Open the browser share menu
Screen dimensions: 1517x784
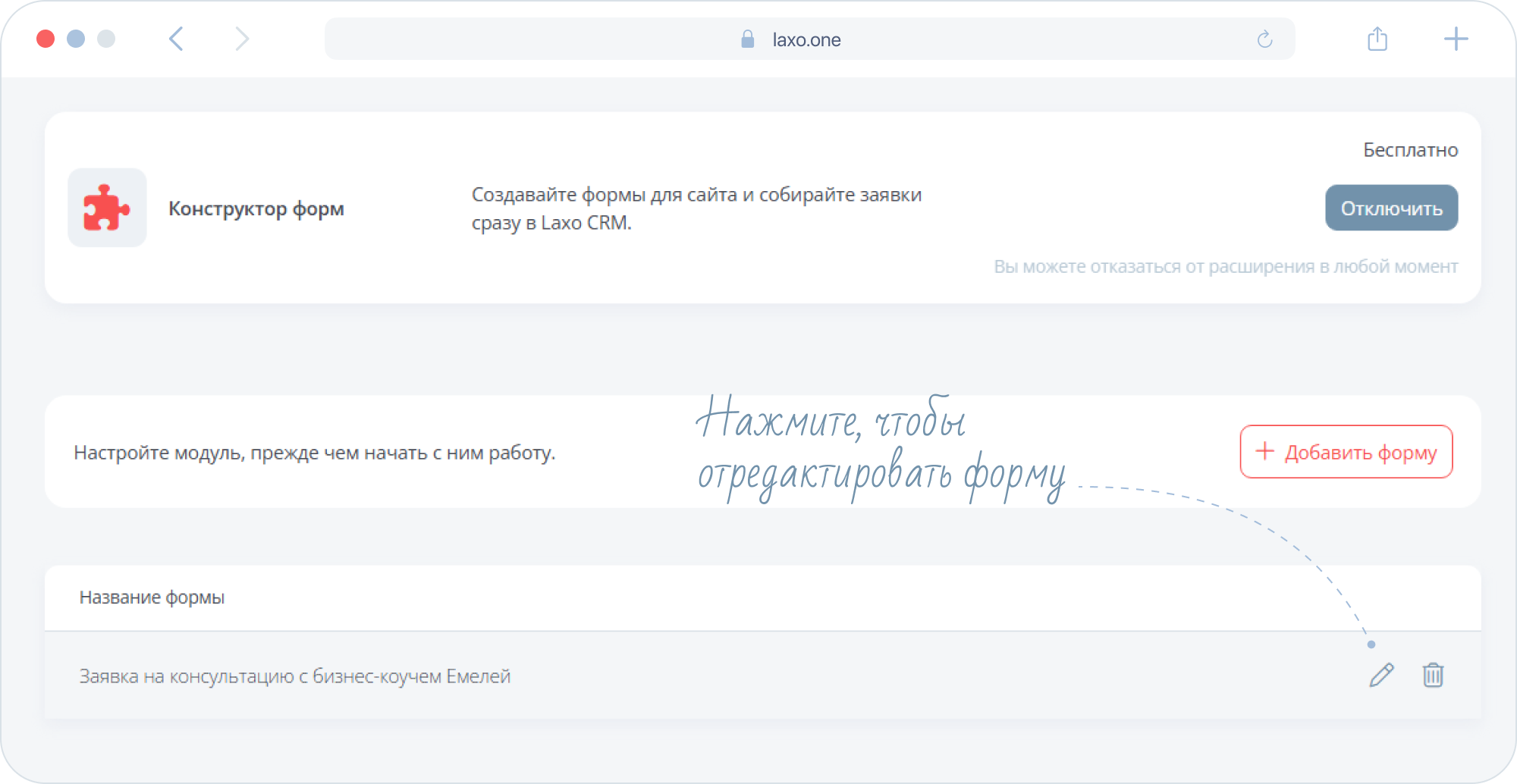pyautogui.click(x=1377, y=39)
